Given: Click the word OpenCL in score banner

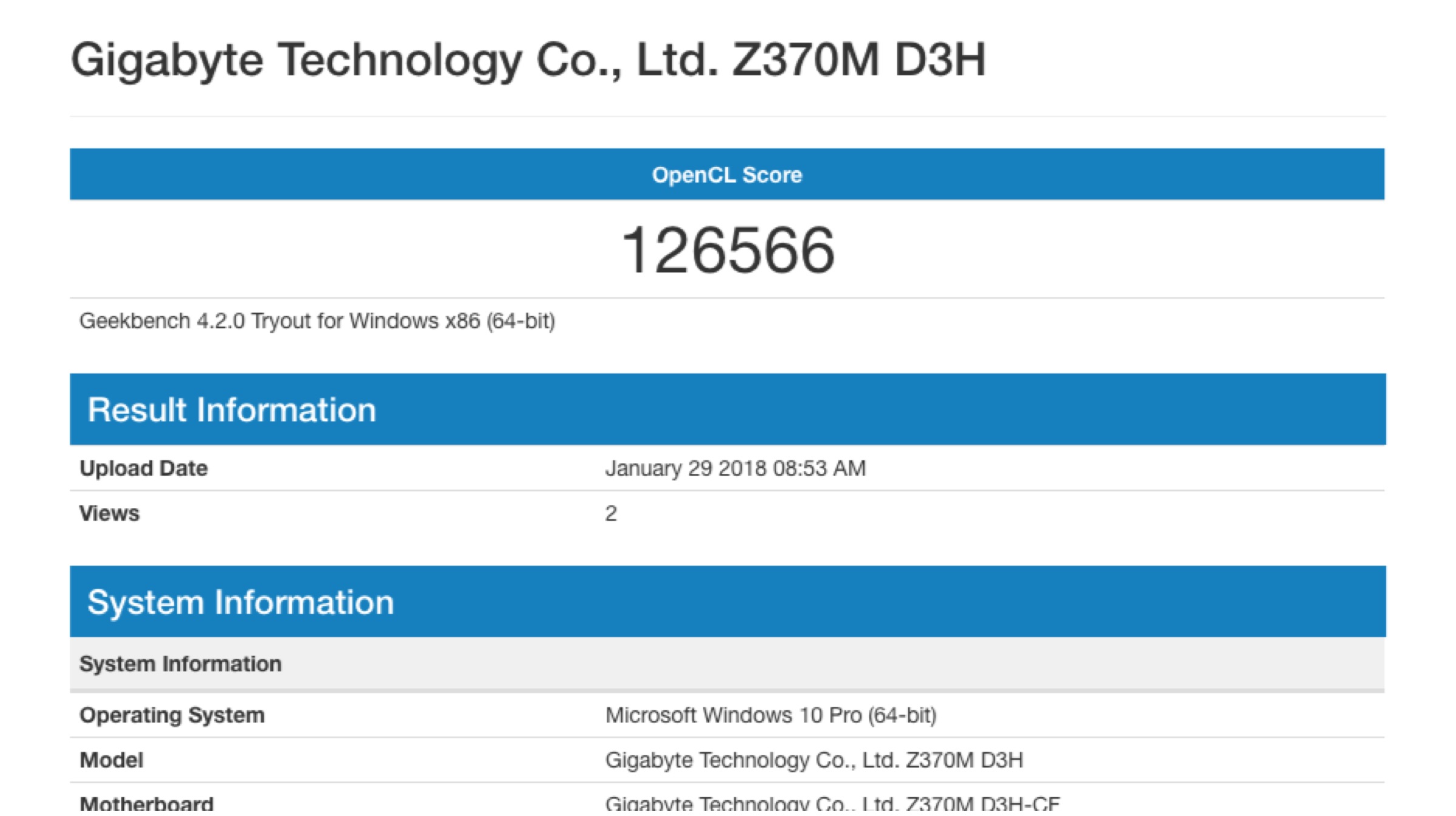Looking at the screenshot, I should click(x=693, y=175).
